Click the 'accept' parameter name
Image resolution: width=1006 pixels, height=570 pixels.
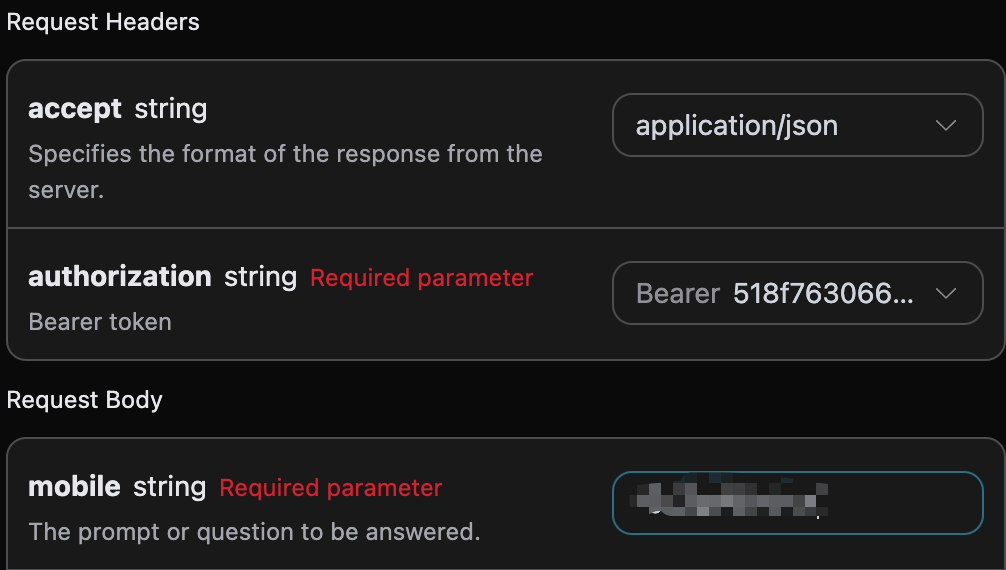coord(75,108)
